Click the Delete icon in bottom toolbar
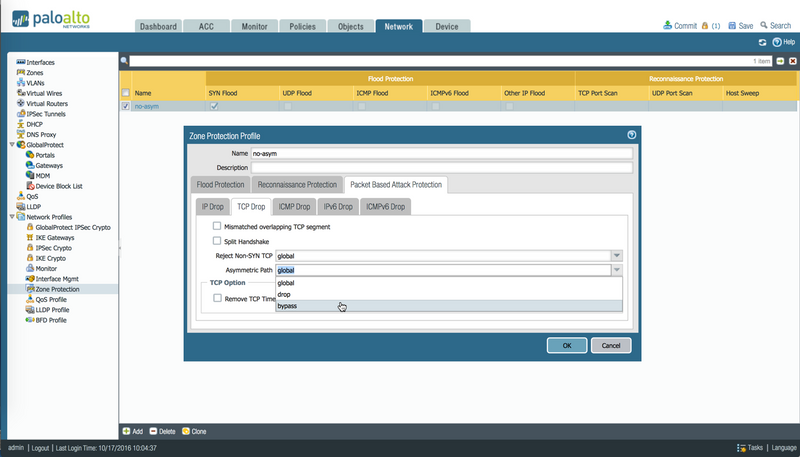Viewport: 800px width, 457px height. pyautogui.click(x=154, y=431)
